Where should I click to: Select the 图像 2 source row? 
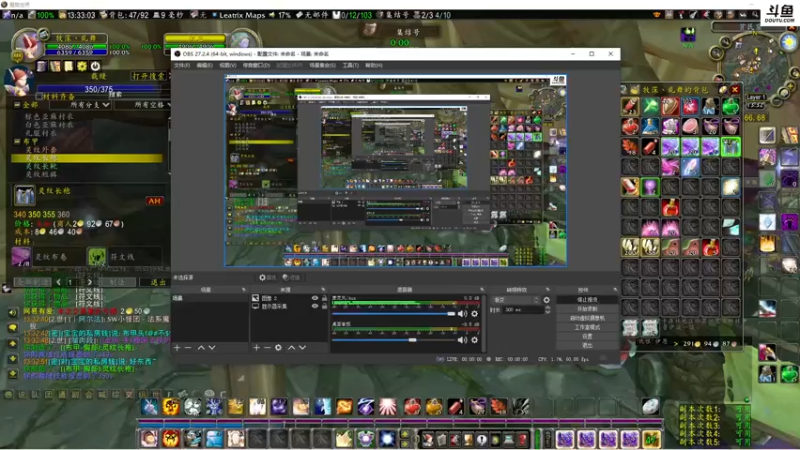pos(289,298)
